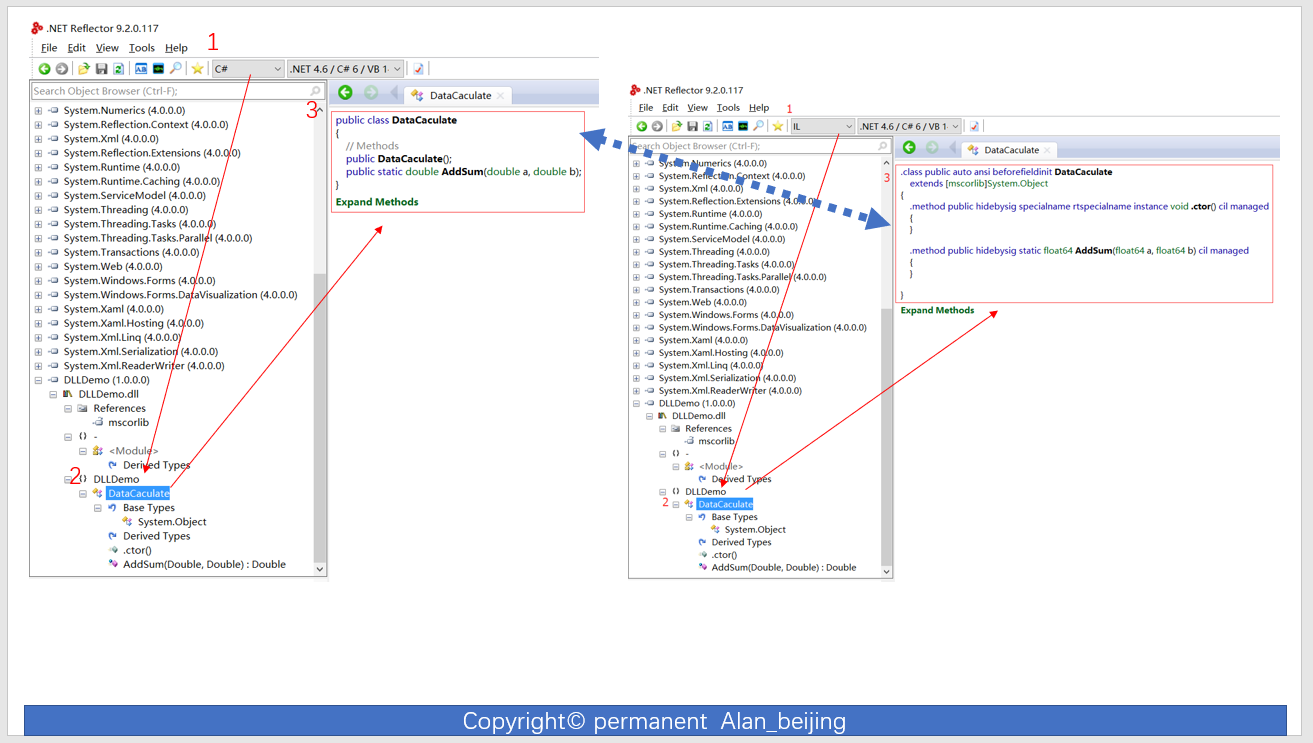Open Help menu in left Reflector window

click(177, 48)
